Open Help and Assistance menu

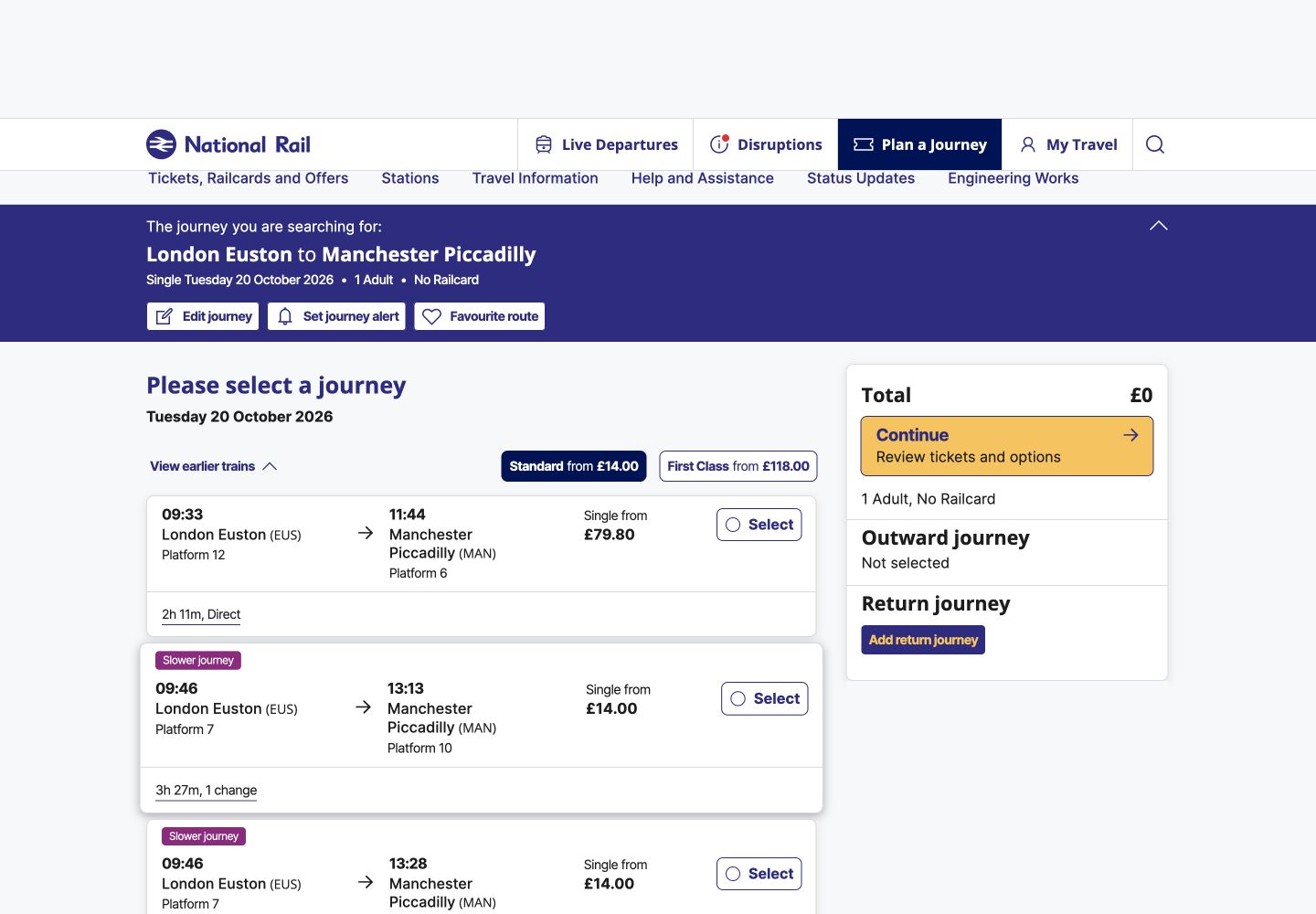tap(703, 178)
